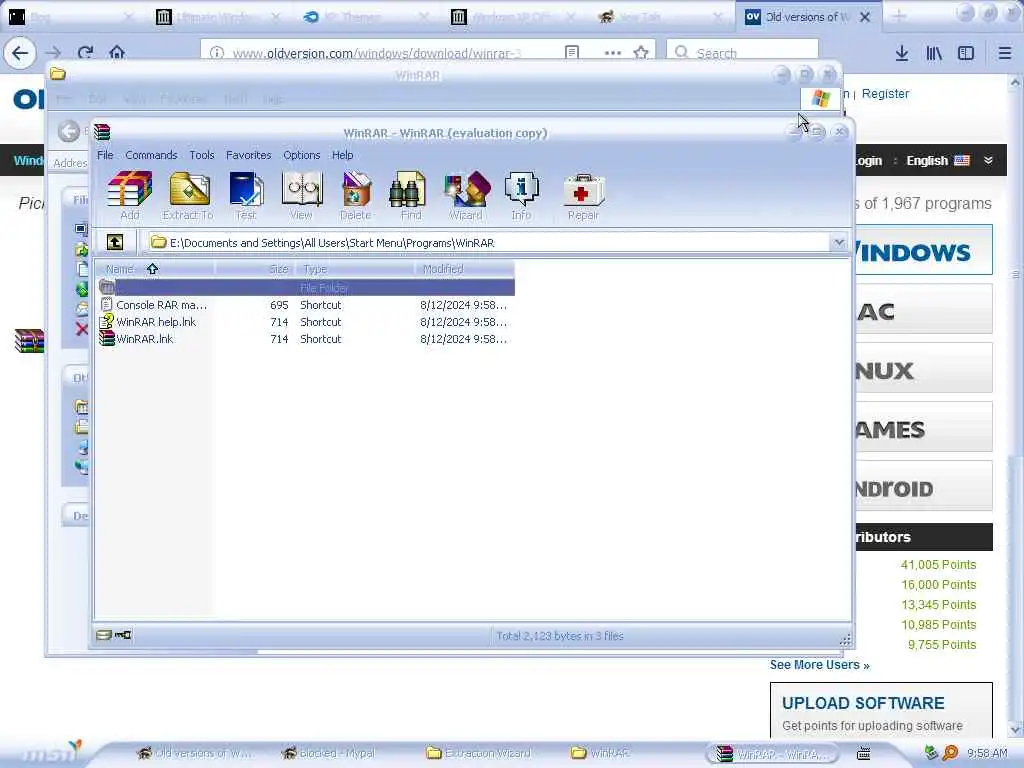Open the browser library icon
Screen dimensions: 1024x768
pyautogui.click(x=934, y=53)
